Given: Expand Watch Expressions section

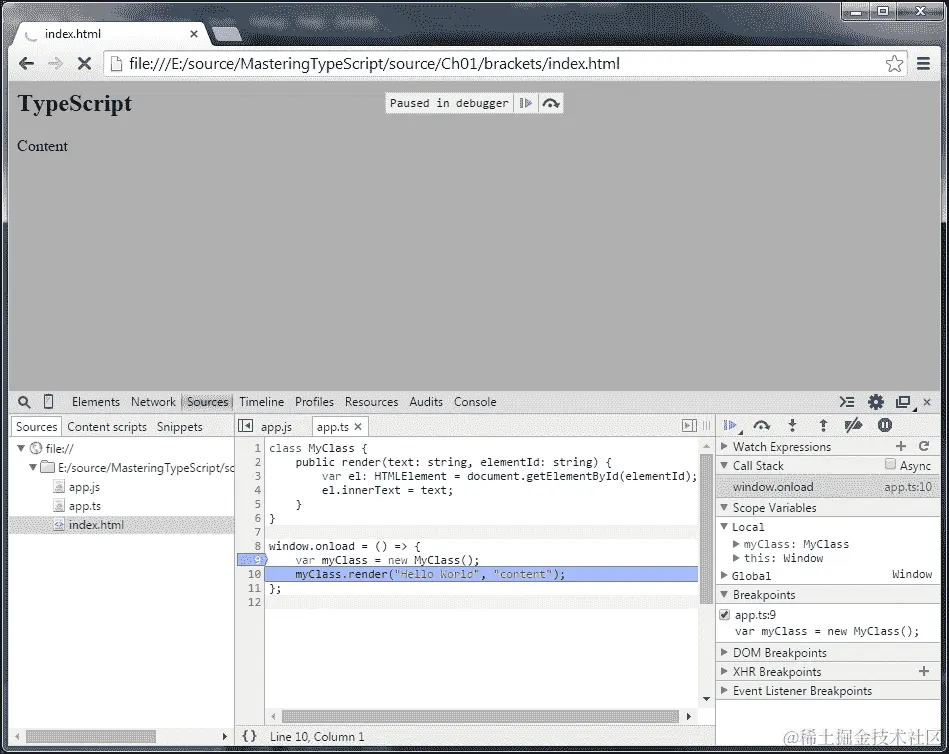Looking at the screenshot, I should coord(724,446).
